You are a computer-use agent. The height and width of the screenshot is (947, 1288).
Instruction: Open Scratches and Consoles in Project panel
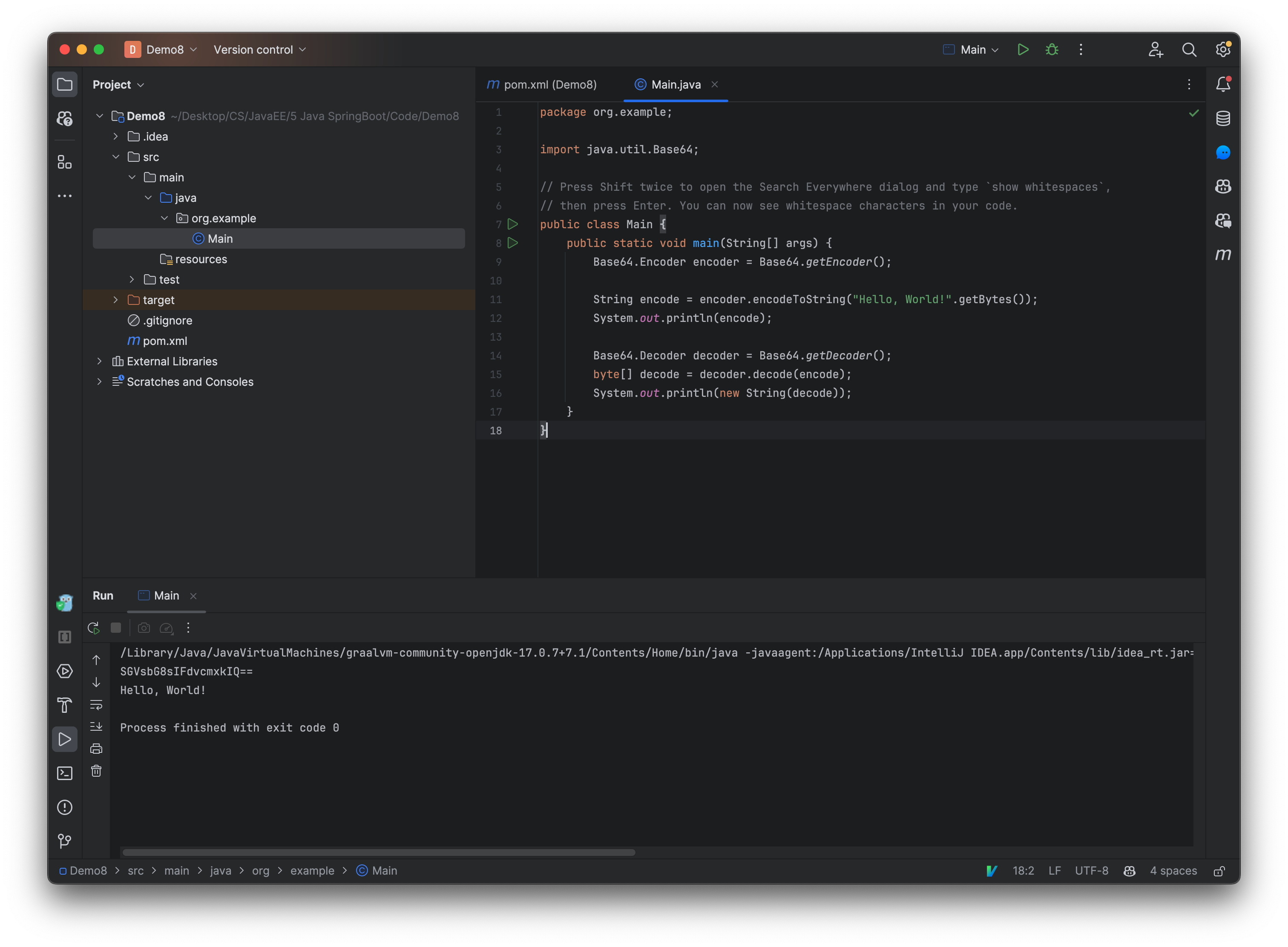point(189,382)
